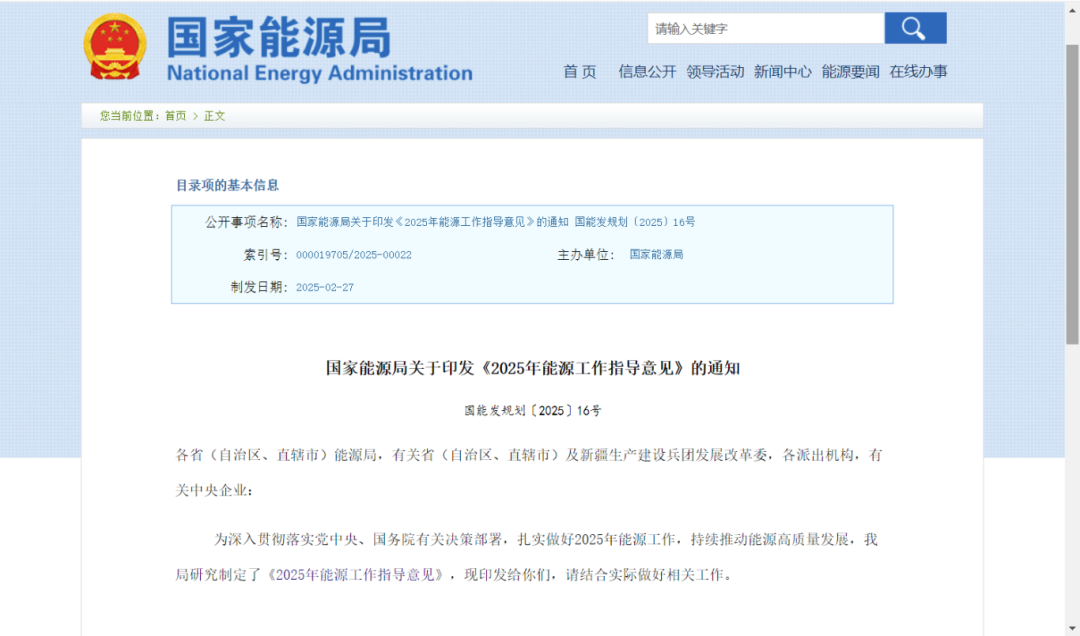
Task: Click the scrollbar down arrow
Action: pos(1071,627)
